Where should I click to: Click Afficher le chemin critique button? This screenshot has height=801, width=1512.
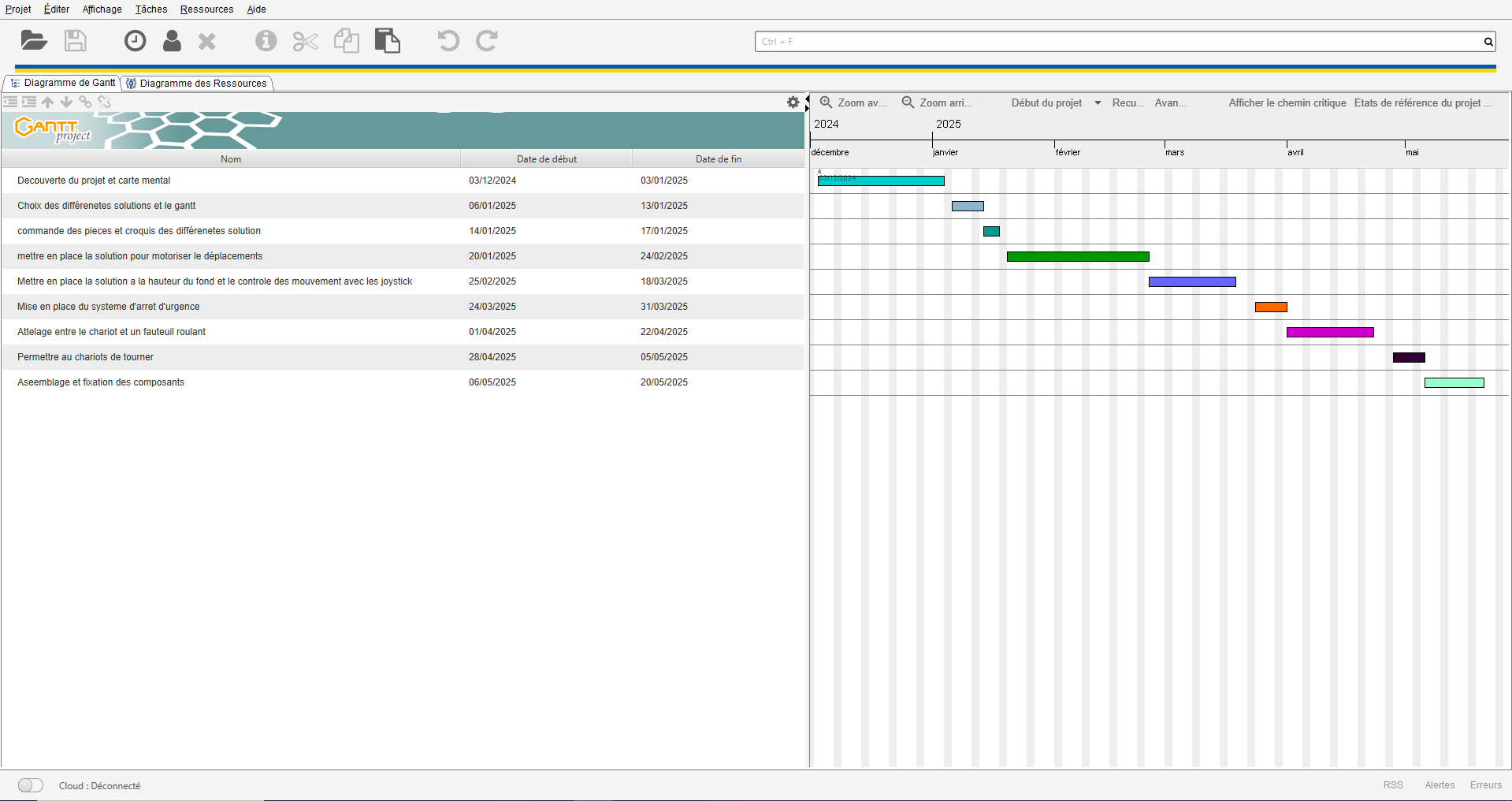(1287, 103)
